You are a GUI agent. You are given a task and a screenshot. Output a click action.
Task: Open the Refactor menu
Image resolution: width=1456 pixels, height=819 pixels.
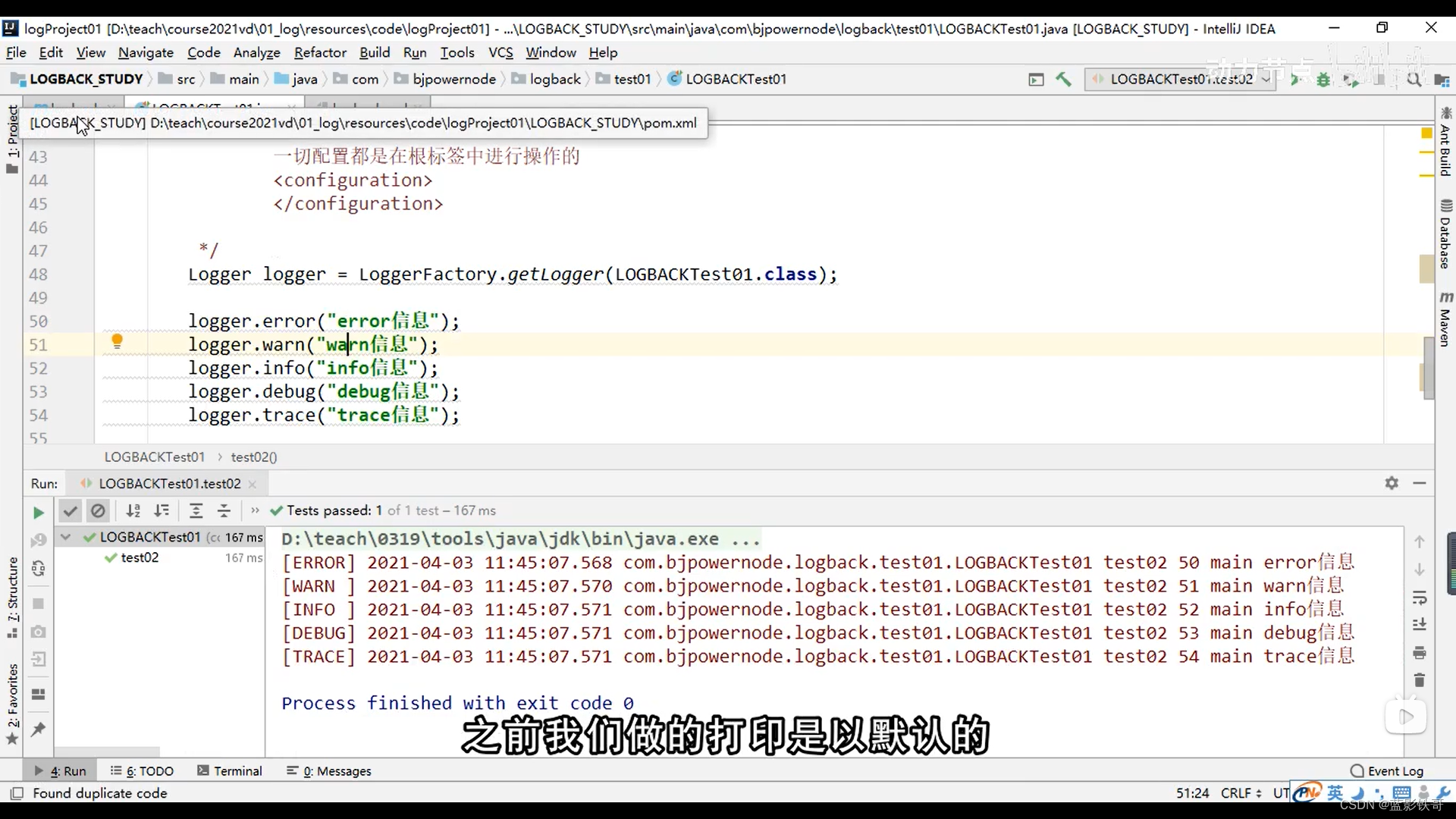320,52
